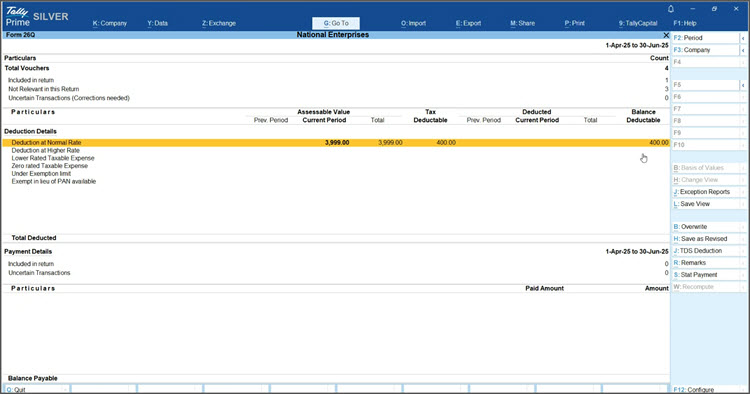Viewport: 750px width, 394px height.
Task: Open the Y: Data menu
Action: click(157, 23)
